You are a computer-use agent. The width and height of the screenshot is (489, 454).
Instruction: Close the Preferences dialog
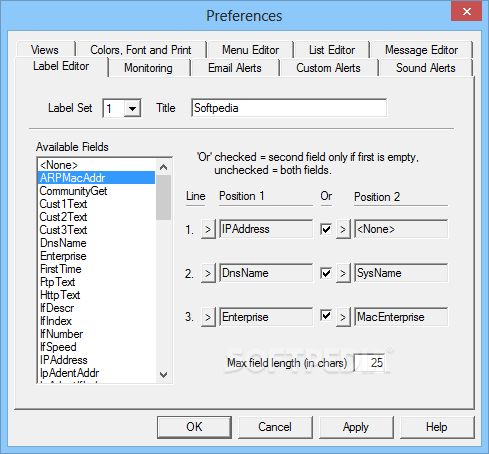click(x=467, y=11)
